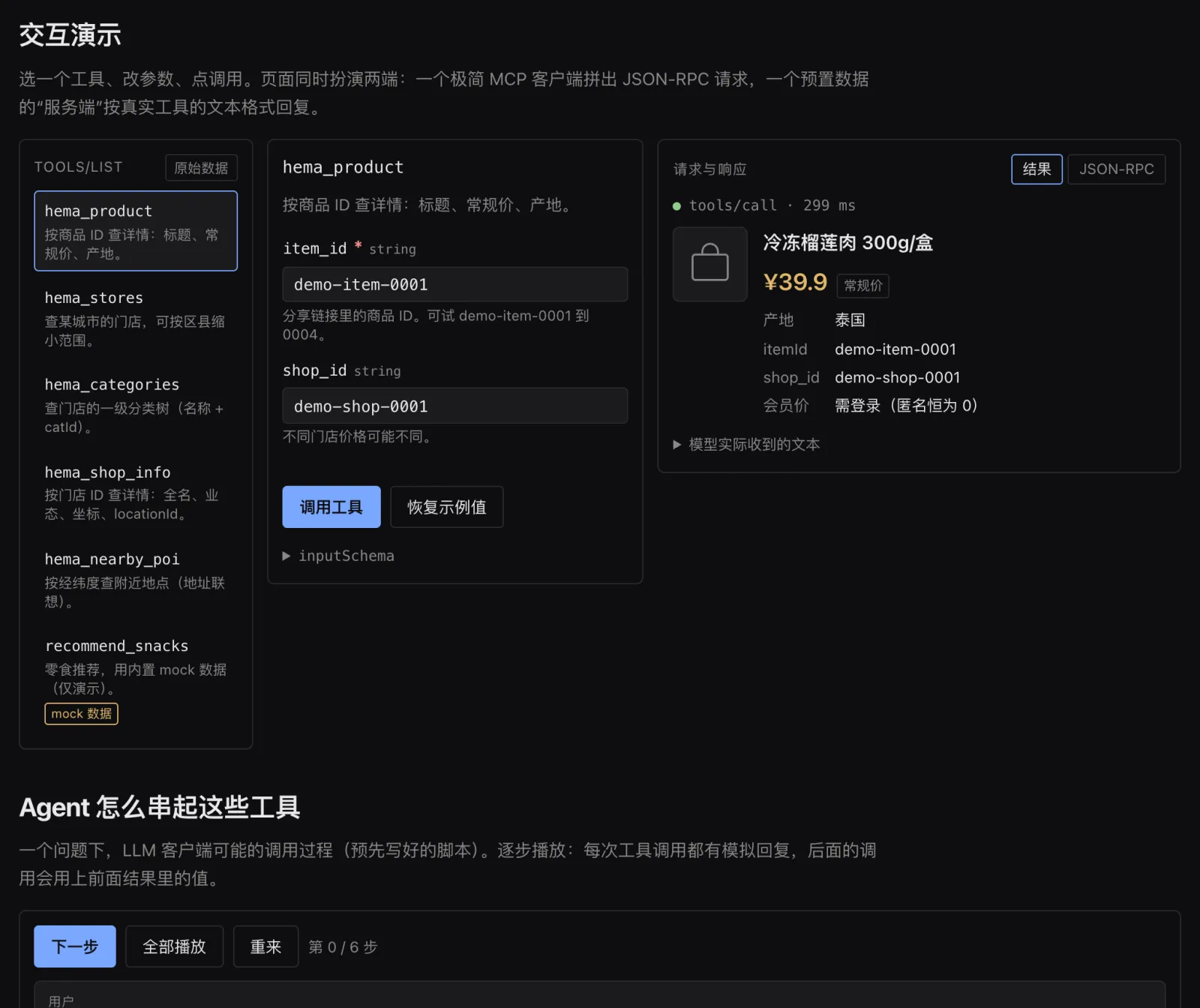Click the 重来 restart button
1200x1008 pixels.
[x=265, y=946]
